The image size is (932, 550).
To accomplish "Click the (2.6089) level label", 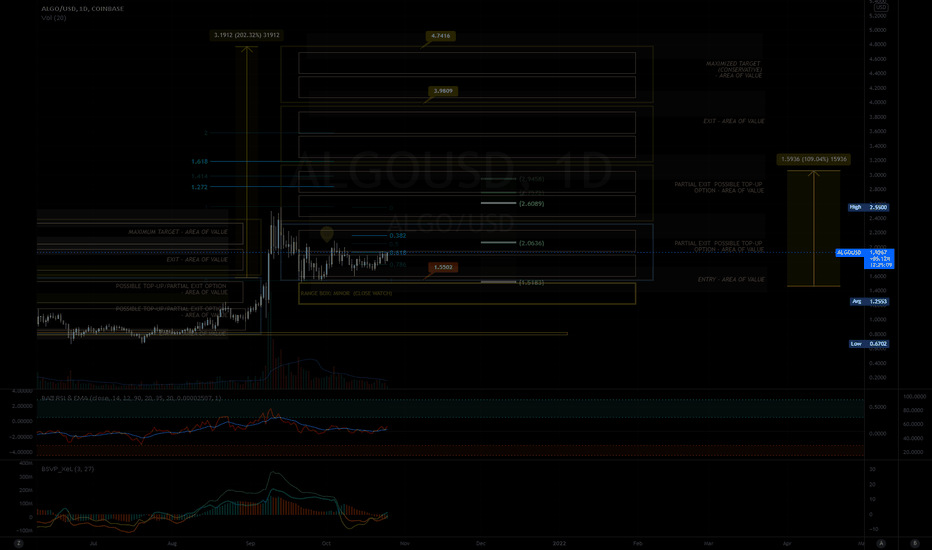I will click(531, 203).
